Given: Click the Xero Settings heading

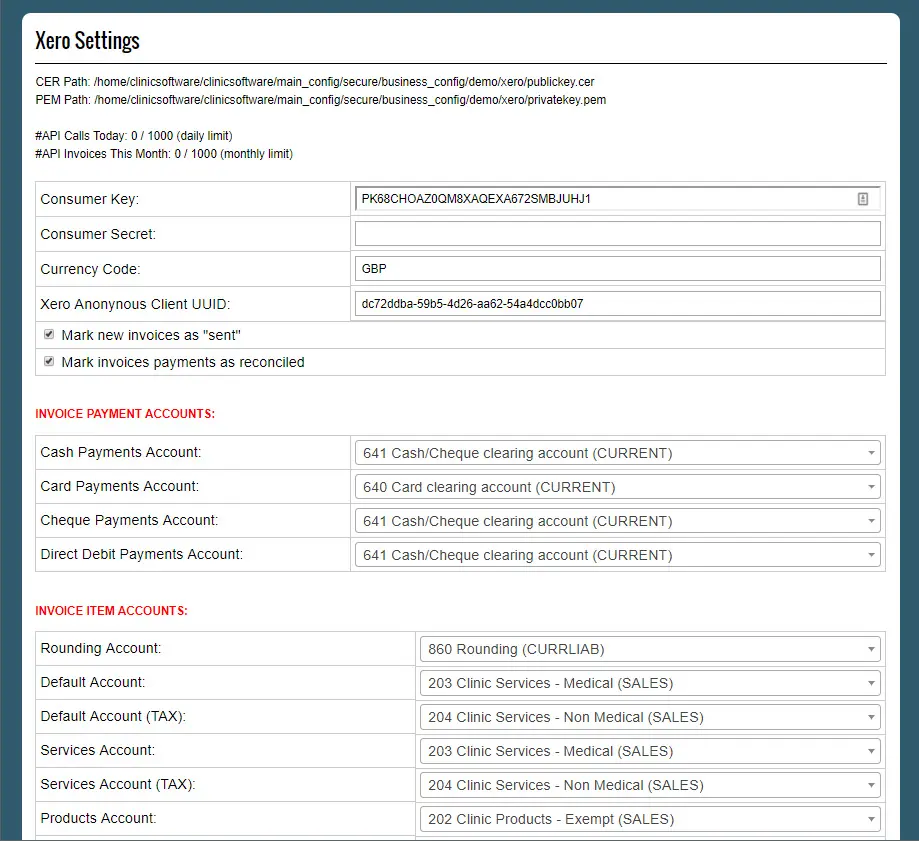Looking at the screenshot, I should click(x=87, y=41).
